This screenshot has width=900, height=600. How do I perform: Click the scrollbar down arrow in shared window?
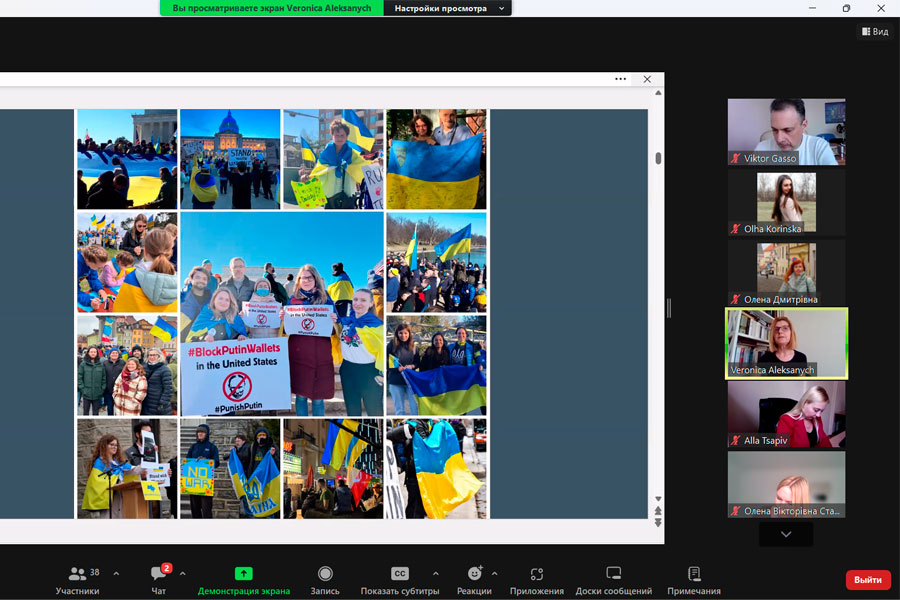[x=658, y=499]
